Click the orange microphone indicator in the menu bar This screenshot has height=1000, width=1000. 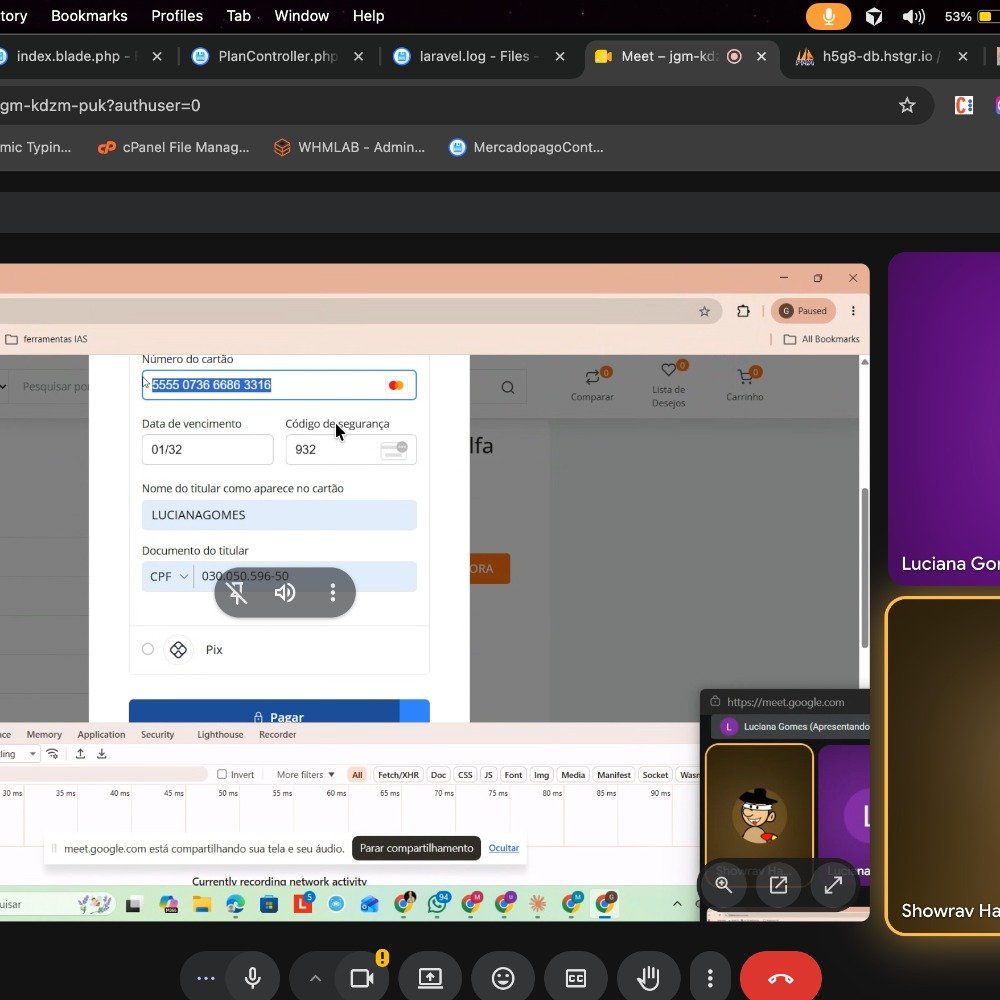tap(828, 16)
